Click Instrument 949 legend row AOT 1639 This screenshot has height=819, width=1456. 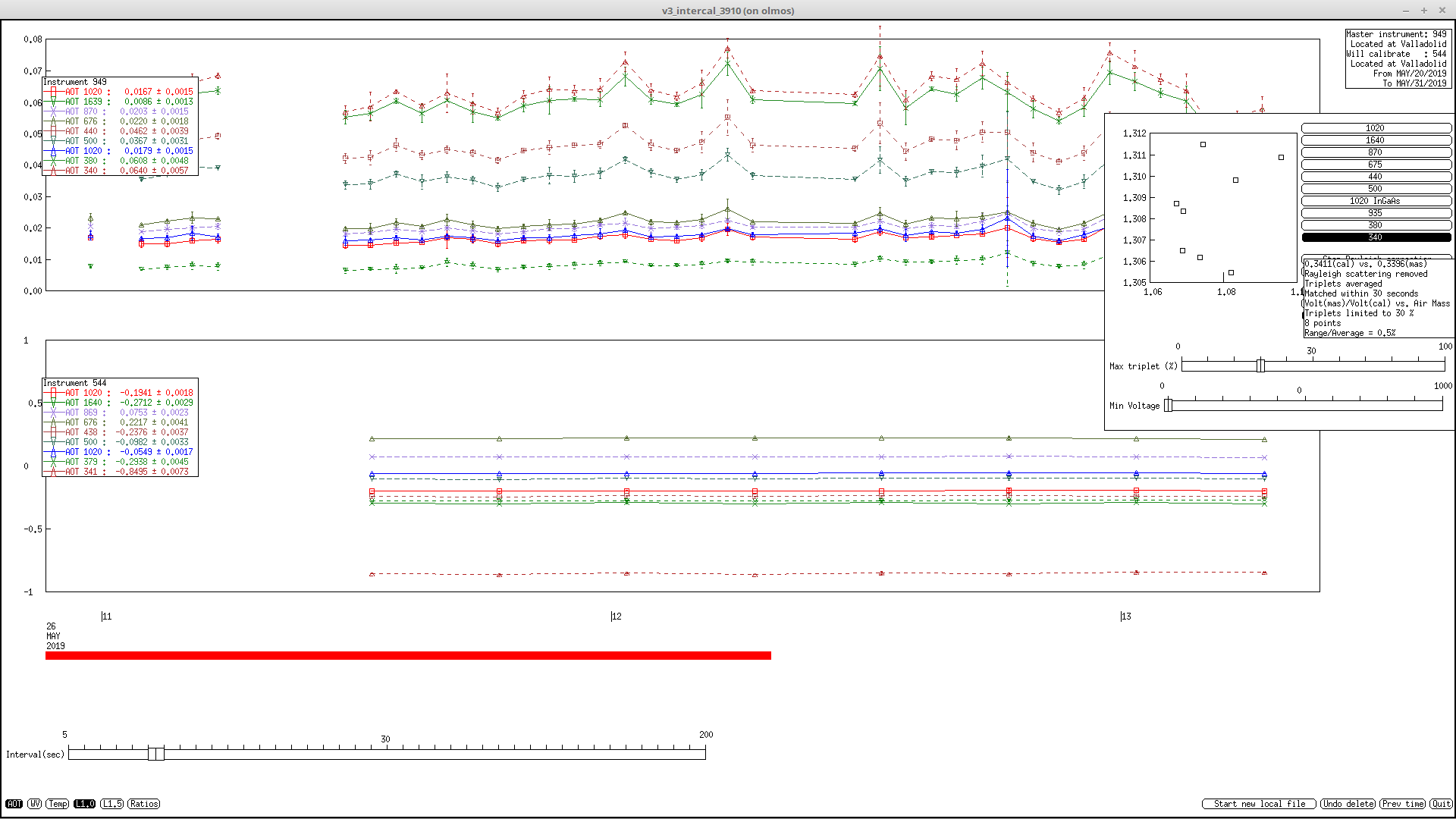[x=120, y=102]
